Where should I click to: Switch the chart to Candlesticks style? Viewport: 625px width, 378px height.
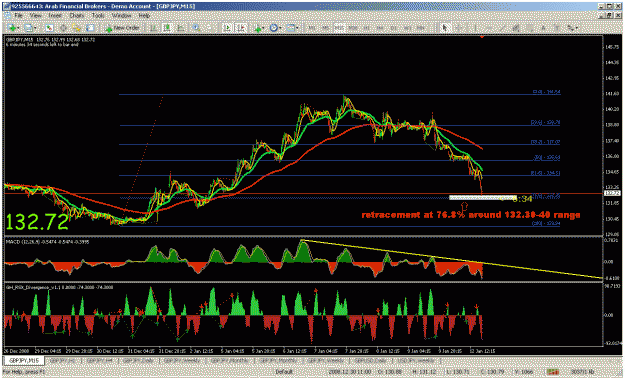[167, 28]
